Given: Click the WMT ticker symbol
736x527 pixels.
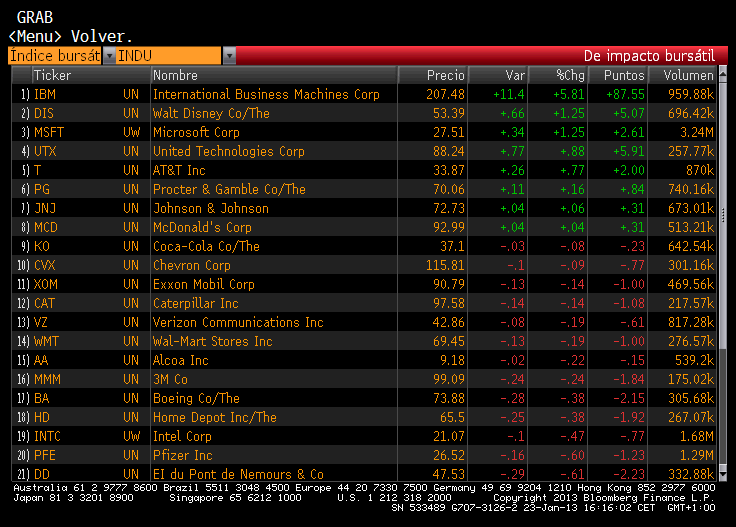Looking at the screenshot, I should click(46, 341).
